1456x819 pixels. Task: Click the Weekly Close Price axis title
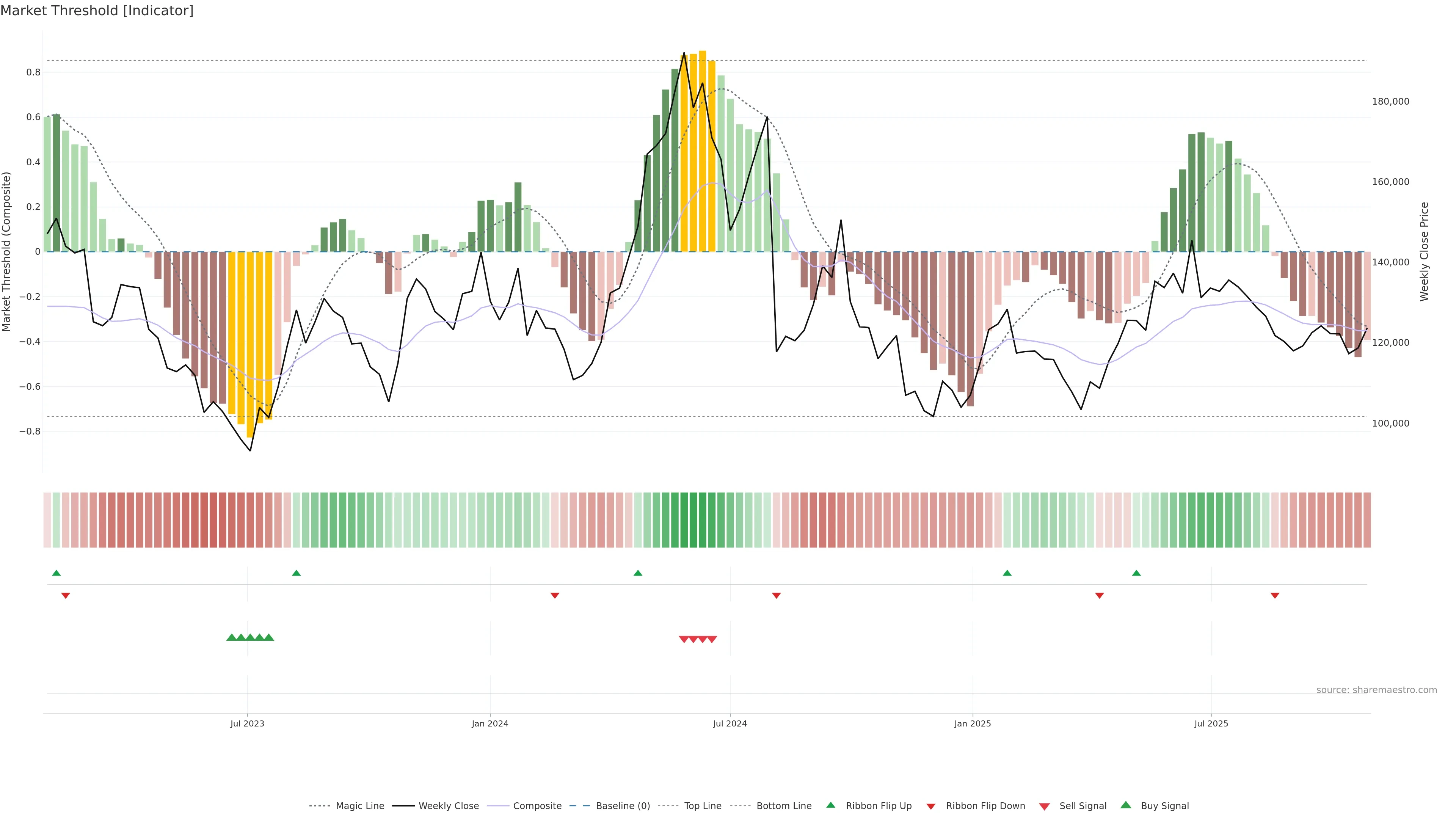click(x=1424, y=251)
